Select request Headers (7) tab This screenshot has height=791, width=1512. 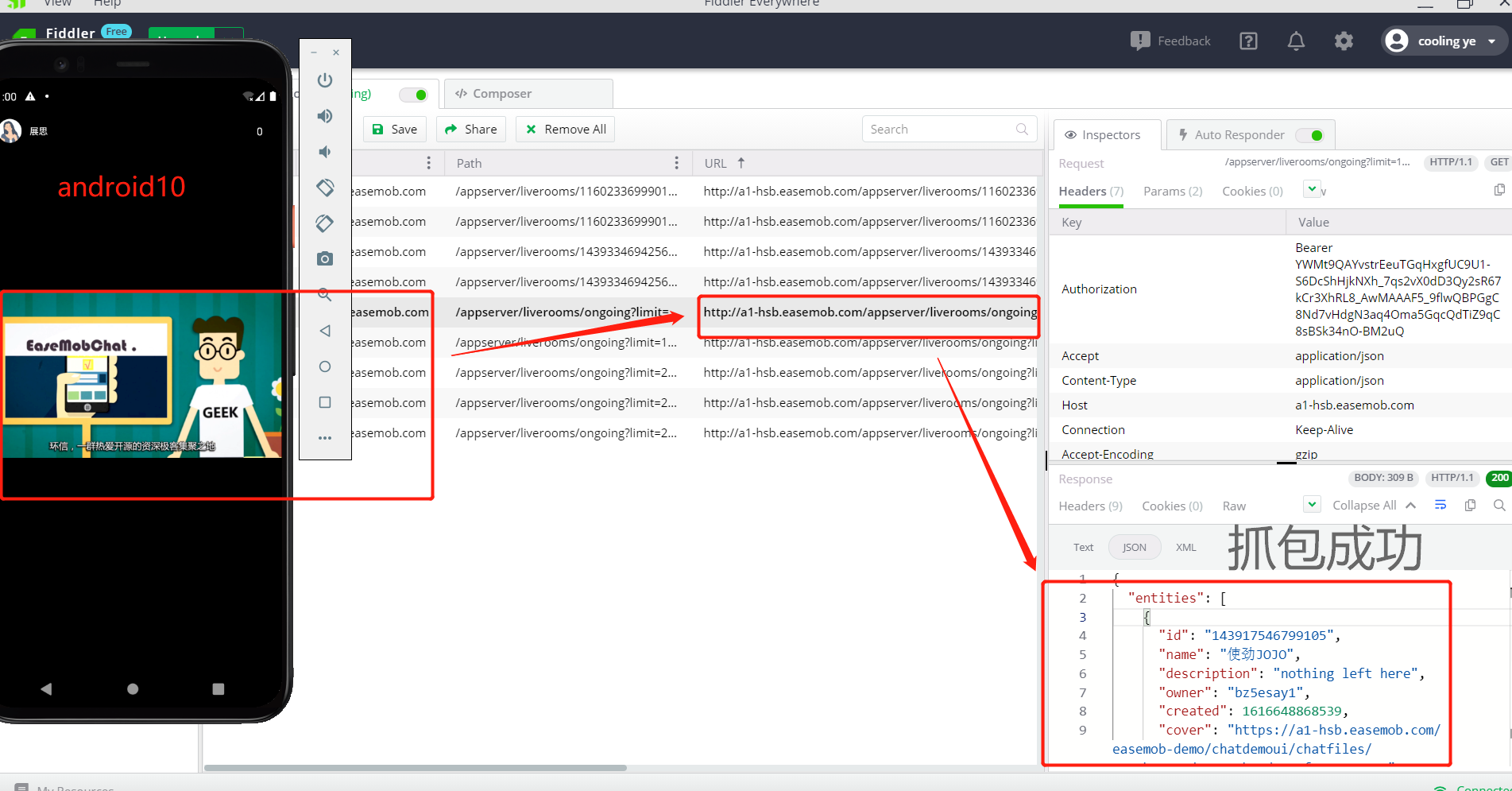tap(1091, 192)
